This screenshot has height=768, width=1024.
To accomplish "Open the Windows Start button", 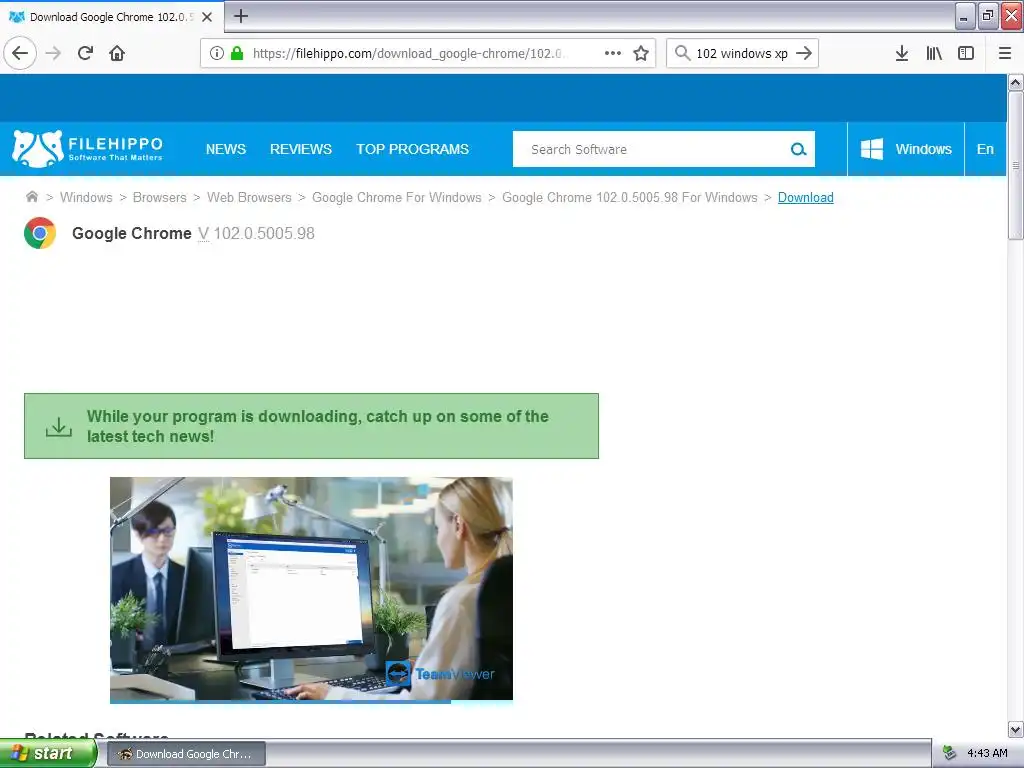I will (48, 754).
